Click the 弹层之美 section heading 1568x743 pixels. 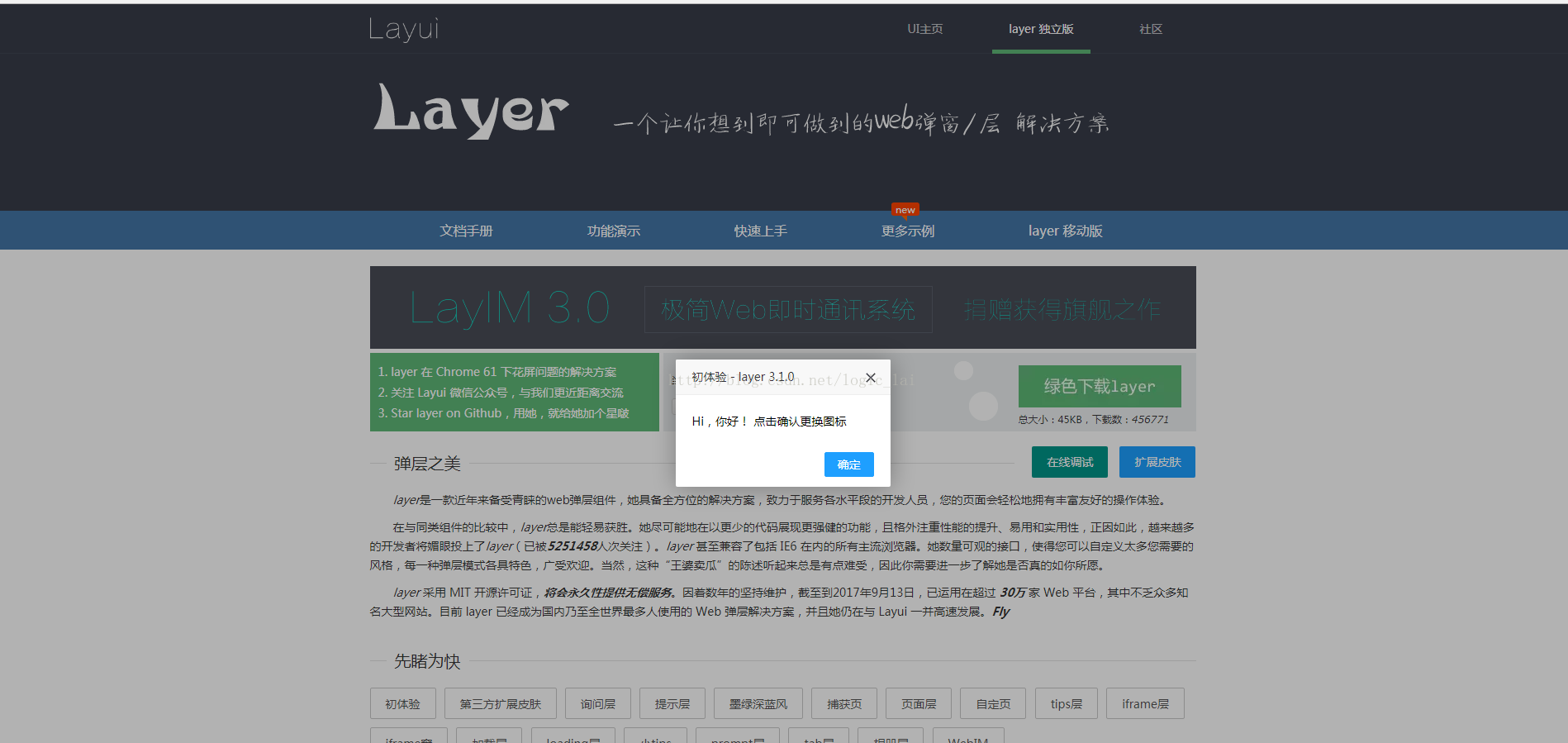(x=427, y=464)
